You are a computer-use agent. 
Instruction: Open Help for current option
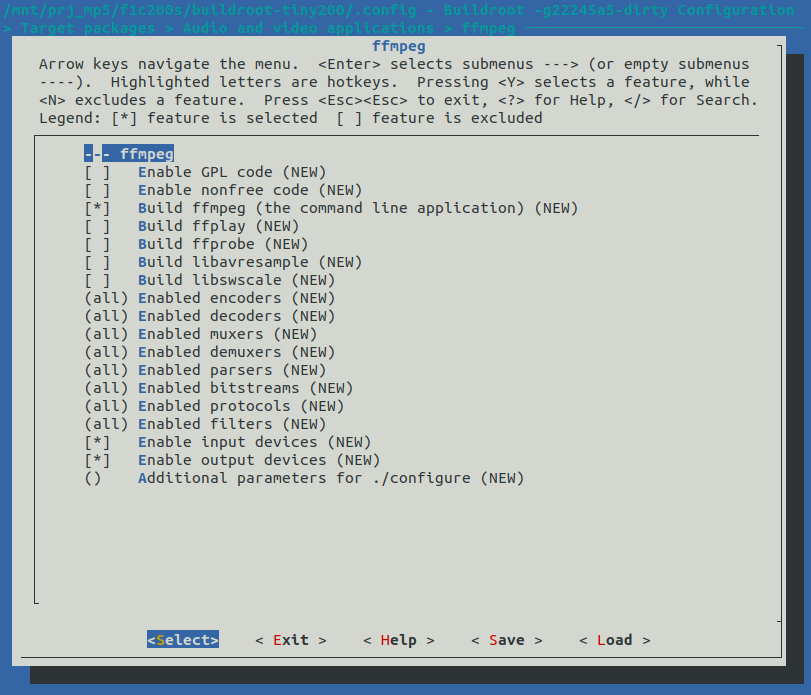click(399, 640)
